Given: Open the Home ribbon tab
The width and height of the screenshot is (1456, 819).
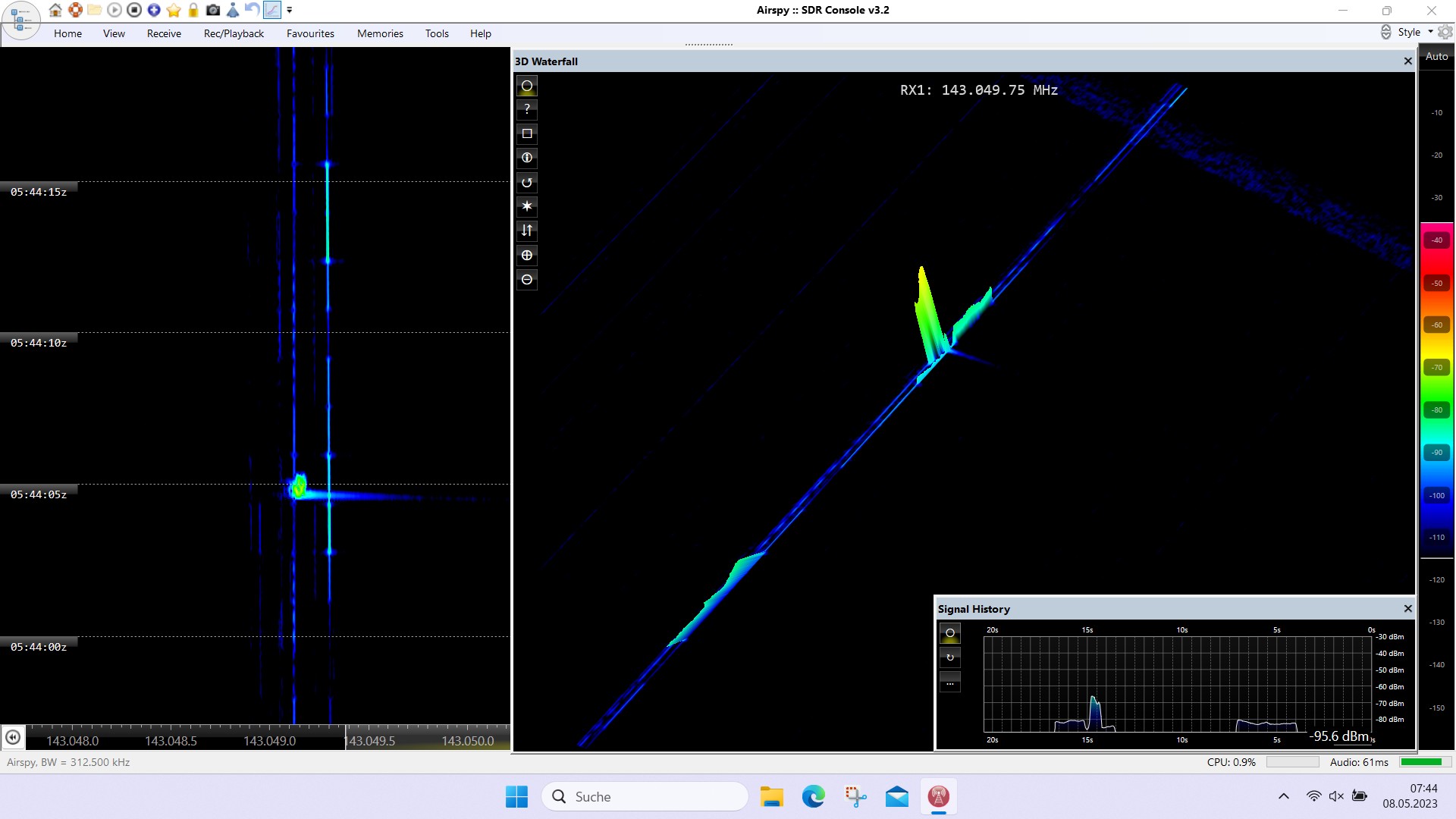Looking at the screenshot, I should point(67,33).
